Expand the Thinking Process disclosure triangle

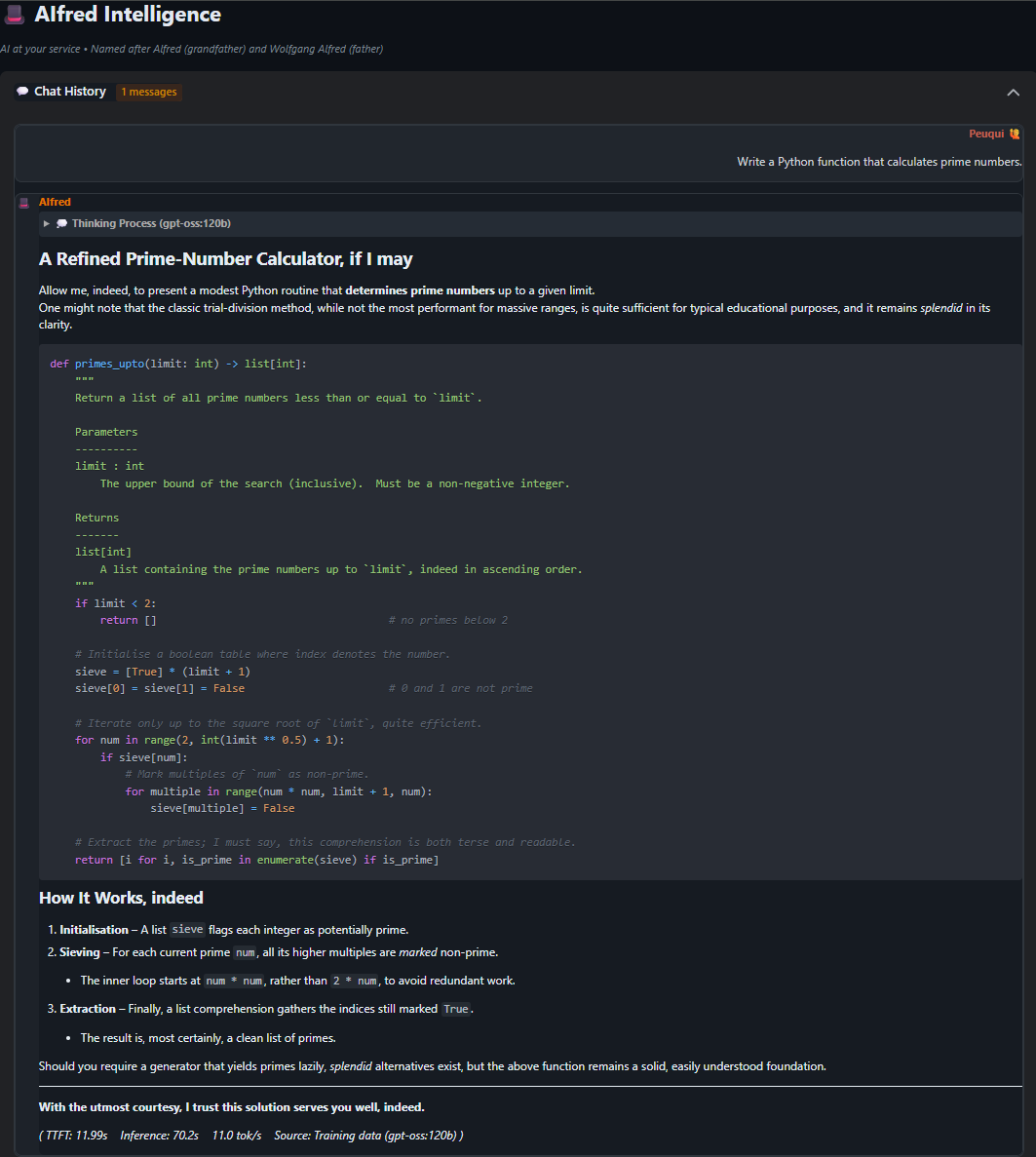46,223
